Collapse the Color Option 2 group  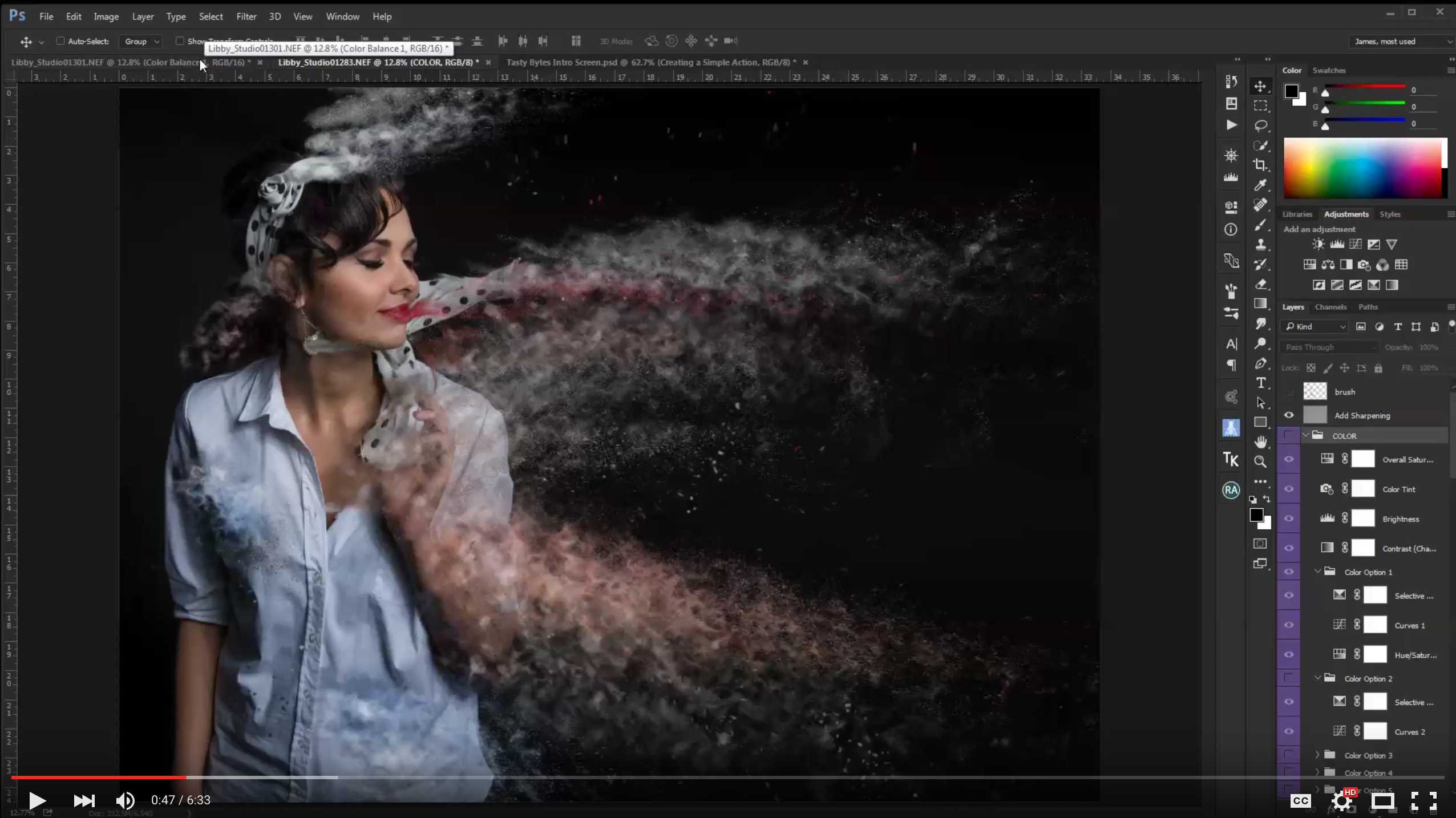(1318, 678)
